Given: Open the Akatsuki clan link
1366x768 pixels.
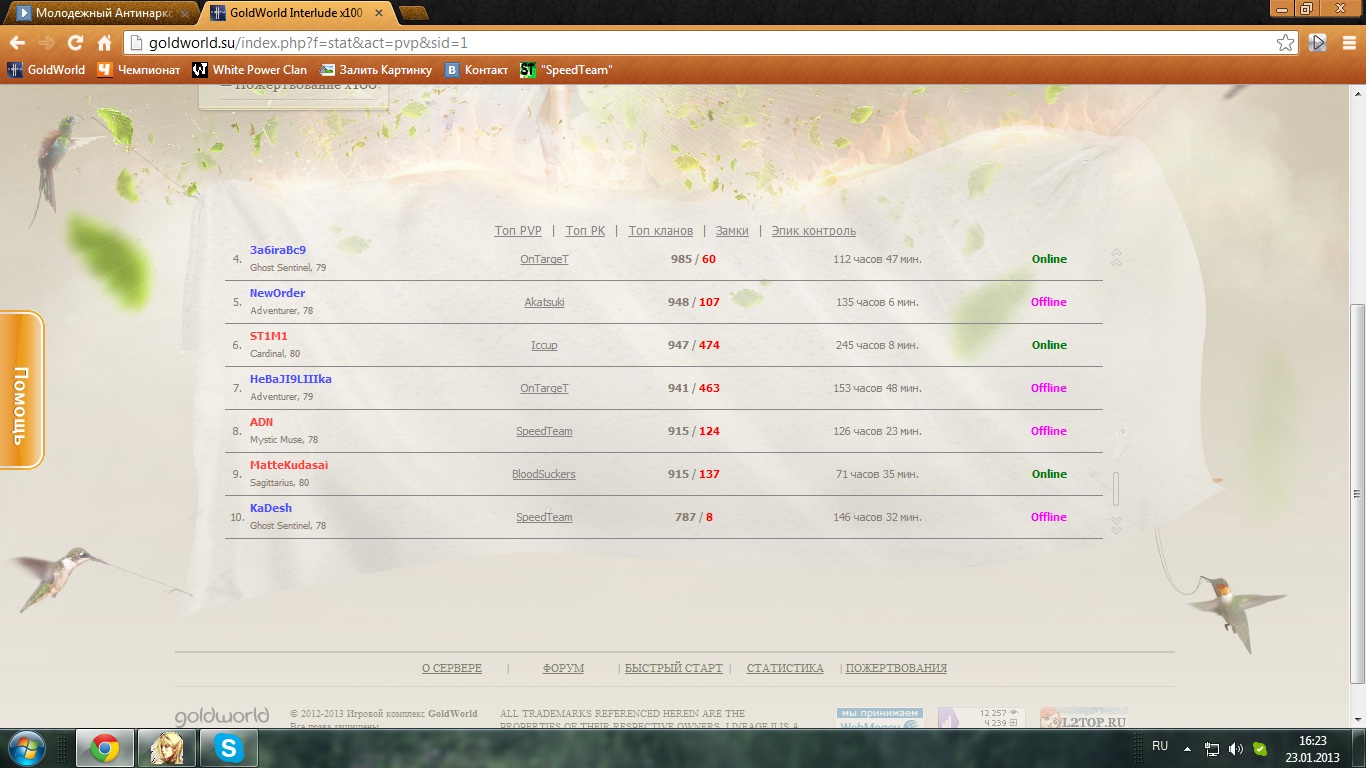Looking at the screenshot, I should click(544, 302).
